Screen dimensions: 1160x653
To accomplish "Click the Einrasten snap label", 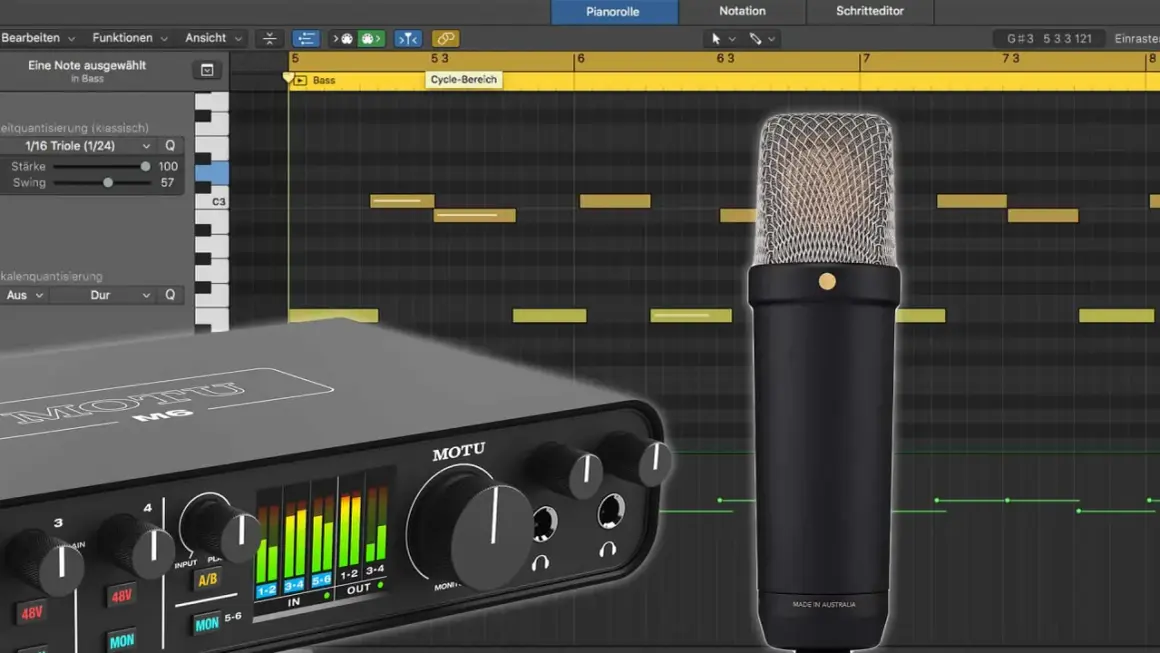I will (x=1137, y=38).
